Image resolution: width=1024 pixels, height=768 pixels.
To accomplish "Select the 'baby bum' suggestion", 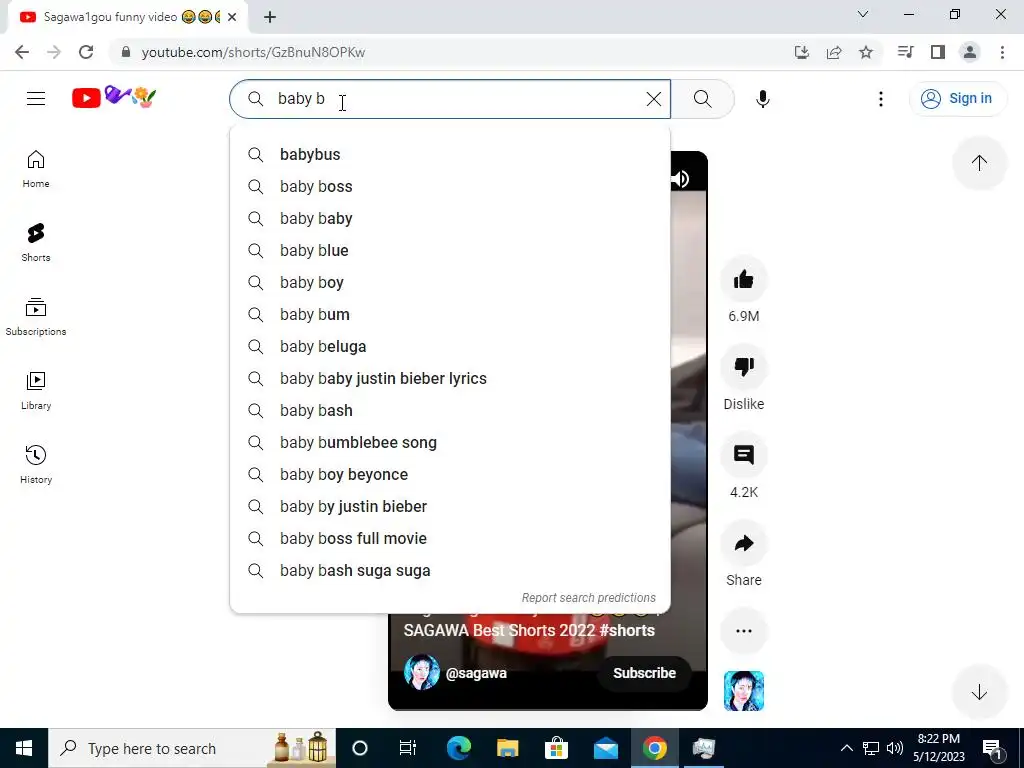I will click(x=450, y=314).
